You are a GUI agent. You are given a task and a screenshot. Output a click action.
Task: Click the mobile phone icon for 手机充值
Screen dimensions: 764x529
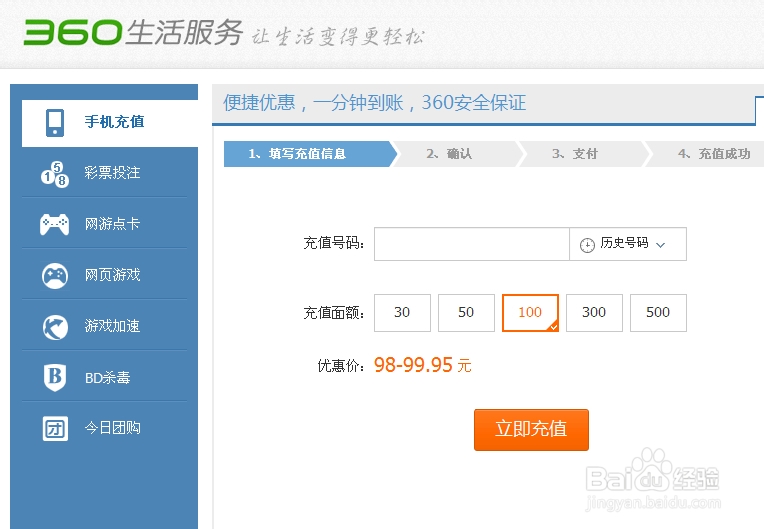coord(55,122)
